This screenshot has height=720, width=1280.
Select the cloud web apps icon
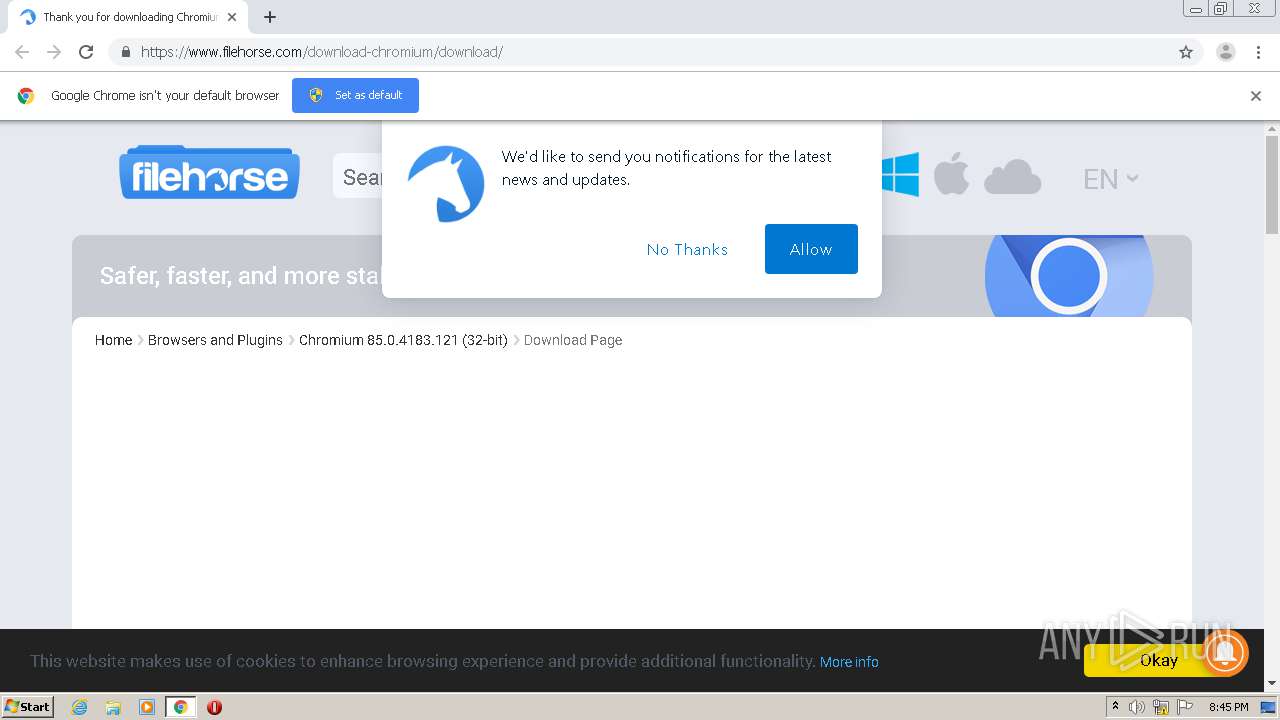[x=1012, y=177]
